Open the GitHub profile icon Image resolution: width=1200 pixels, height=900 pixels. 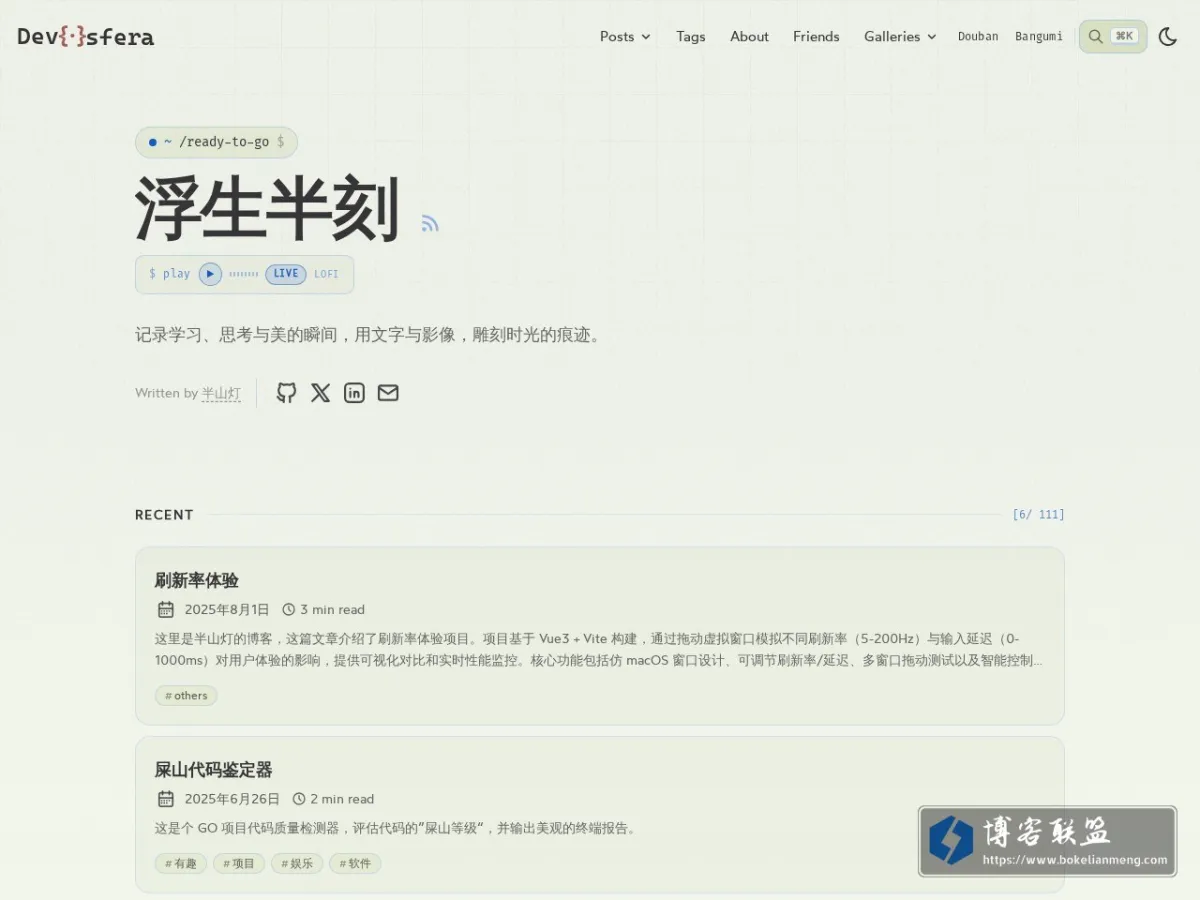(x=287, y=393)
